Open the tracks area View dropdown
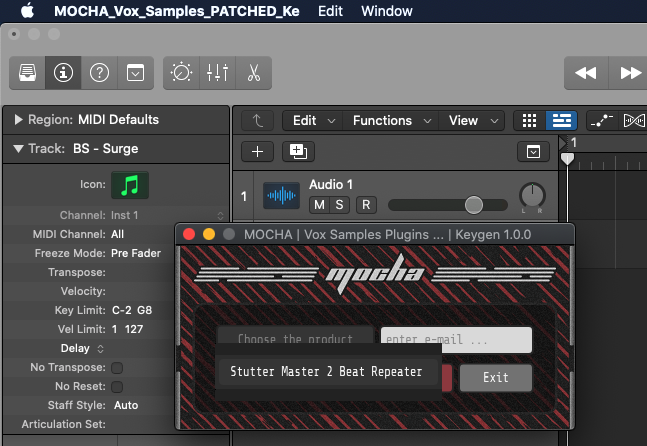The height and width of the screenshot is (446, 647). [472, 120]
